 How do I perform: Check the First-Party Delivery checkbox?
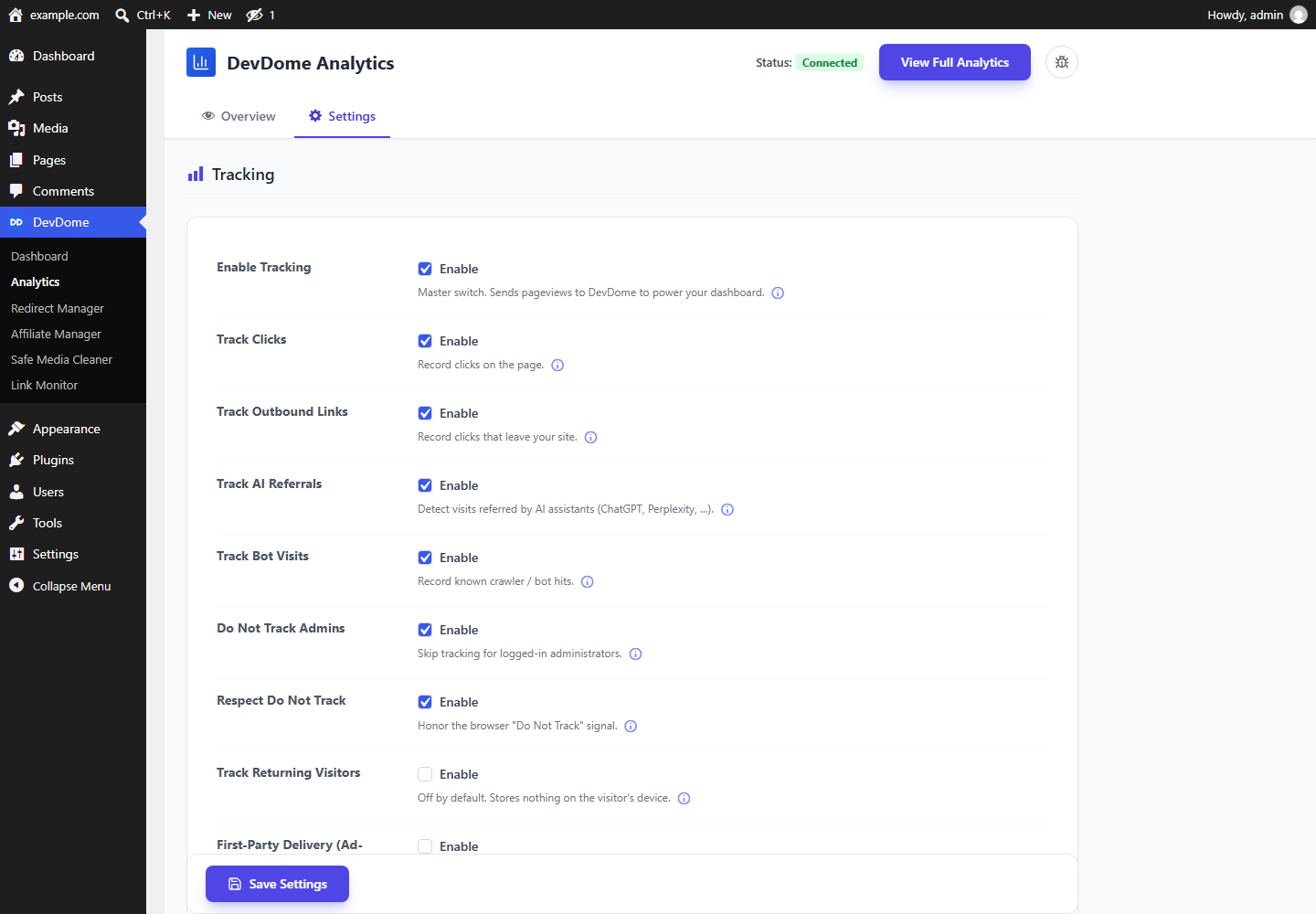tap(425, 846)
